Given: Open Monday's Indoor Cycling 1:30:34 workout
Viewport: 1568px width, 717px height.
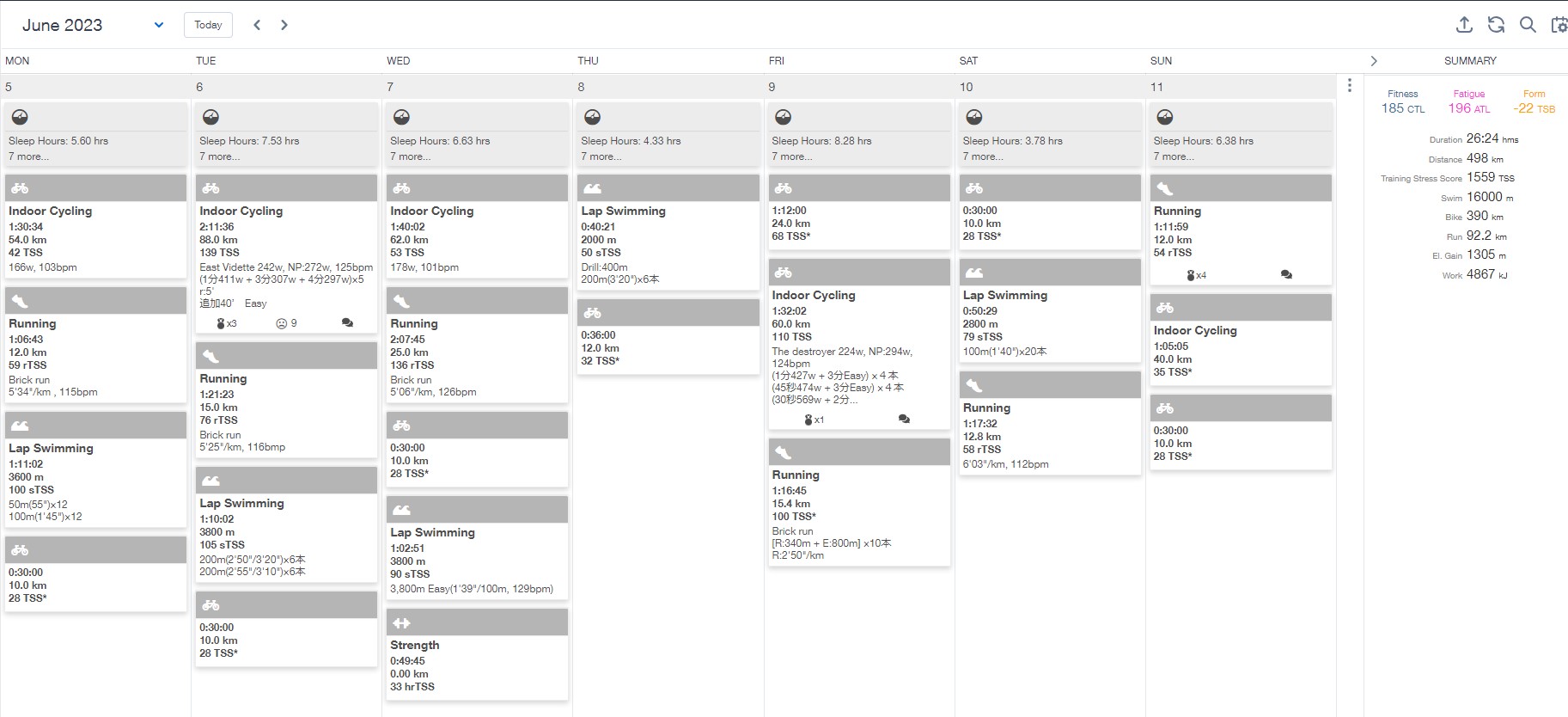Looking at the screenshot, I should pyautogui.click(x=95, y=226).
